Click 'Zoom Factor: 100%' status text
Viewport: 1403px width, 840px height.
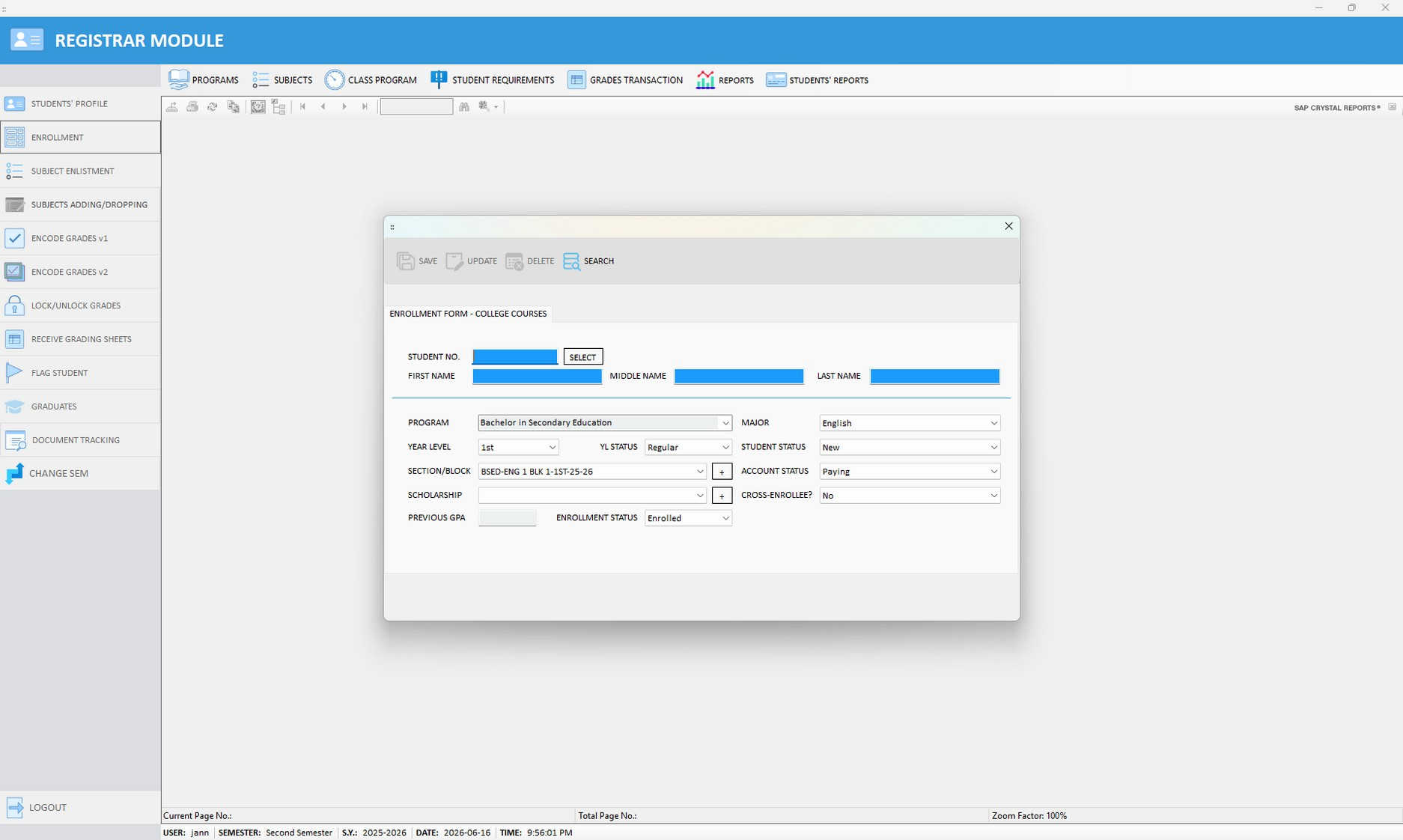pyautogui.click(x=1029, y=816)
